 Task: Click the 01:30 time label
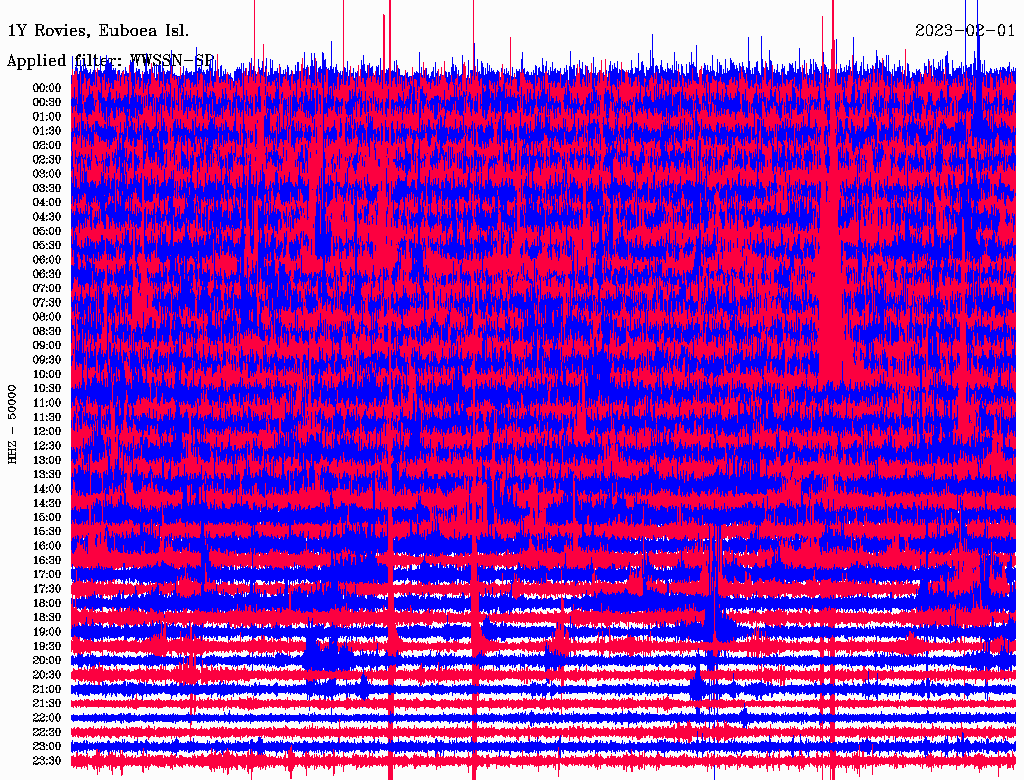[47, 131]
